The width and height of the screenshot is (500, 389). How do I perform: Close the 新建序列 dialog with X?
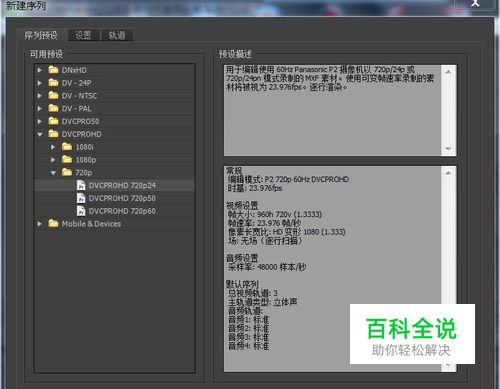tap(475, 3)
